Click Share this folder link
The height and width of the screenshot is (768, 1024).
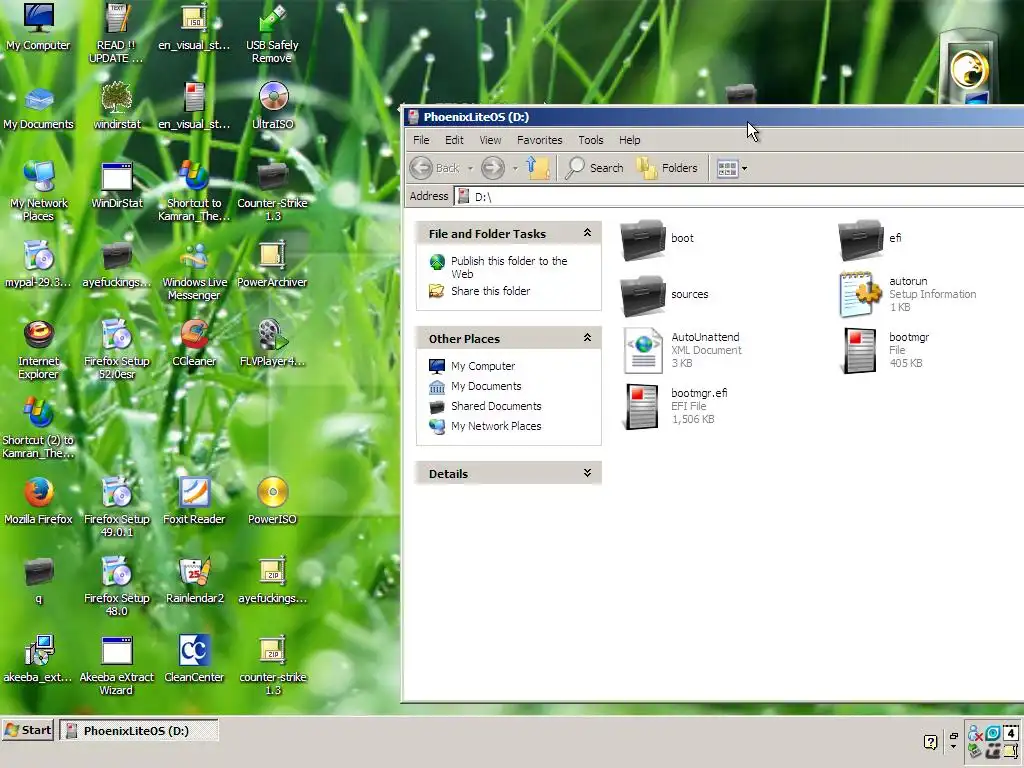tap(490, 291)
